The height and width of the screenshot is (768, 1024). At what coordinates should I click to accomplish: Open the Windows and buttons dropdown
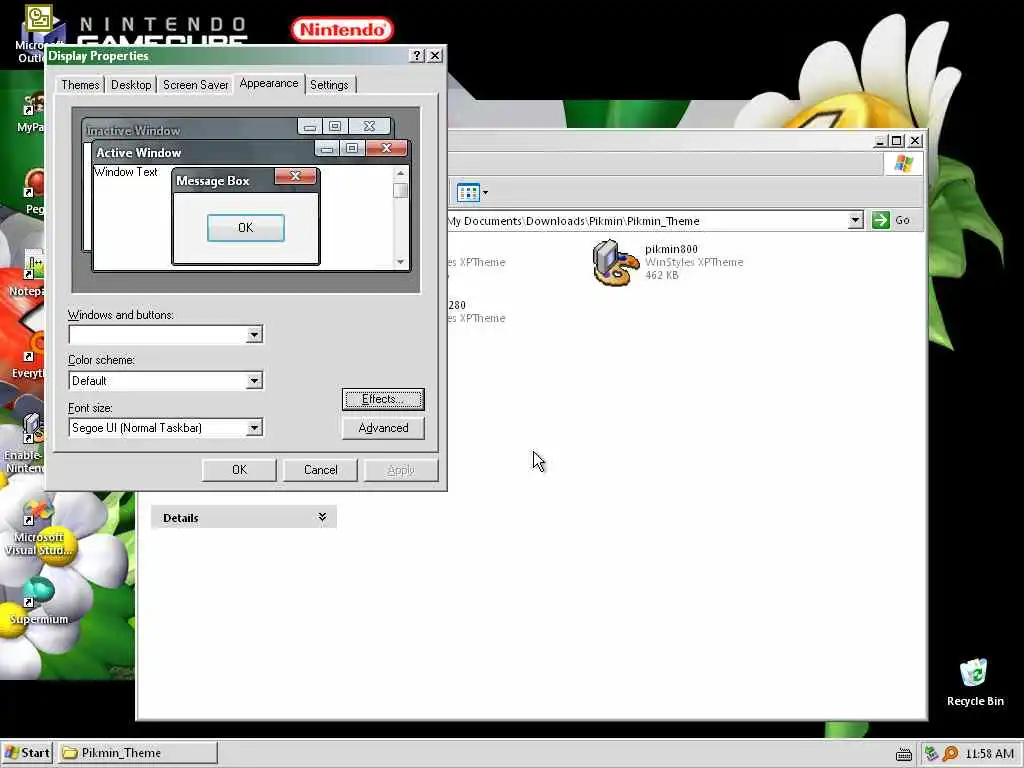[x=254, y=334]
